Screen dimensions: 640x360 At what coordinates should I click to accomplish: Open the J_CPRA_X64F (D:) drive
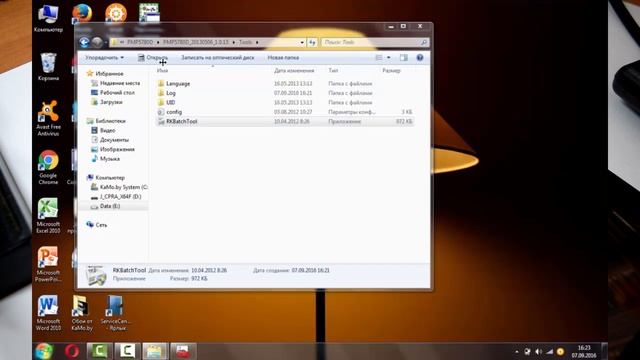coord(120,197)
